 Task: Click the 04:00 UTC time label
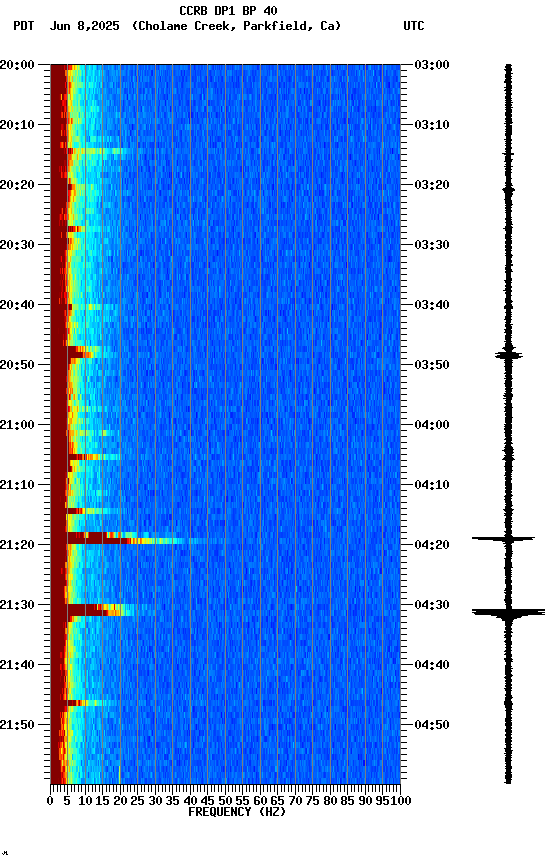point(432,425)
